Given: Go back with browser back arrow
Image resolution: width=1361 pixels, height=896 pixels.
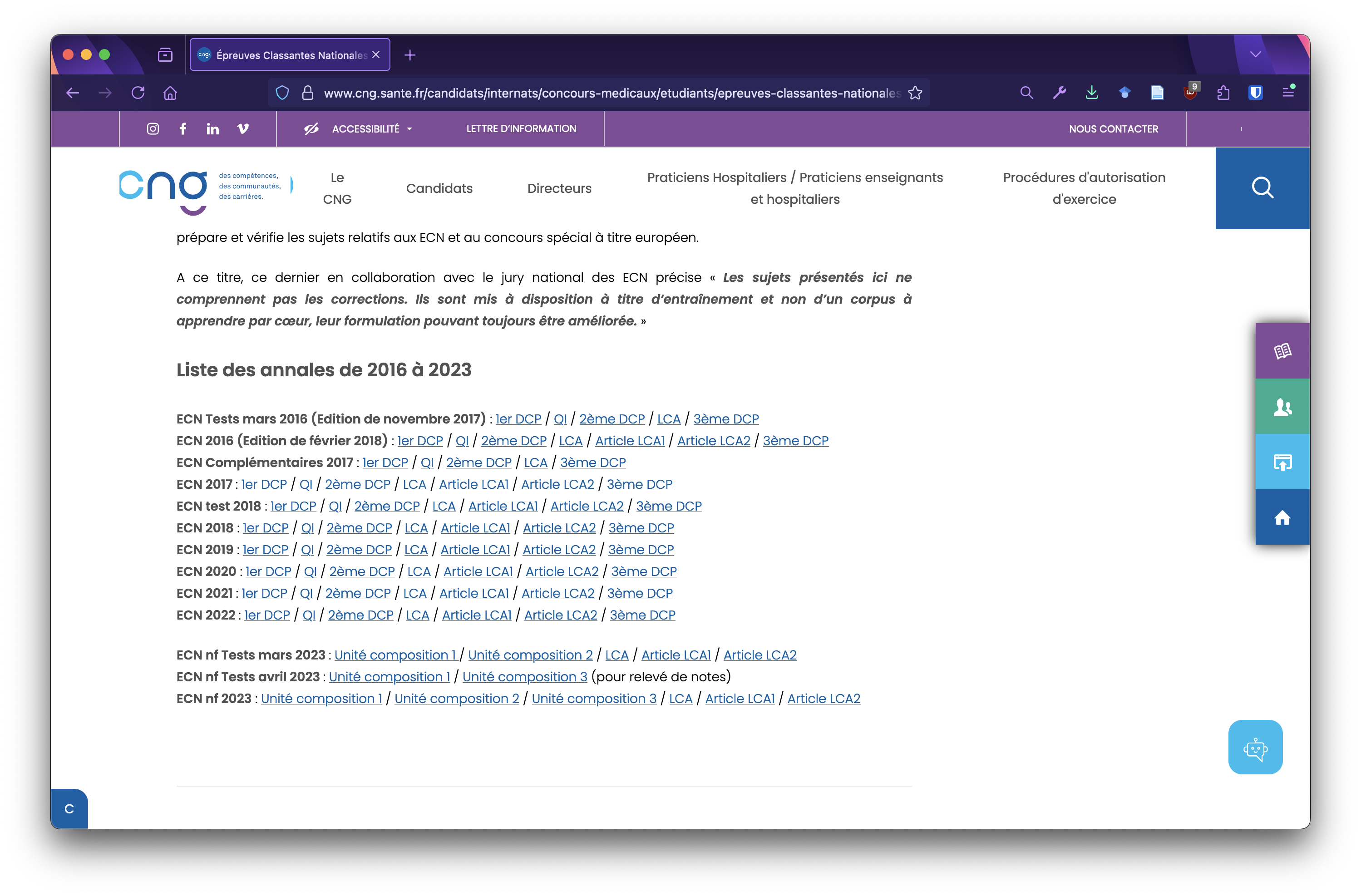Looking at the screenshot, I should click(73, 93).
